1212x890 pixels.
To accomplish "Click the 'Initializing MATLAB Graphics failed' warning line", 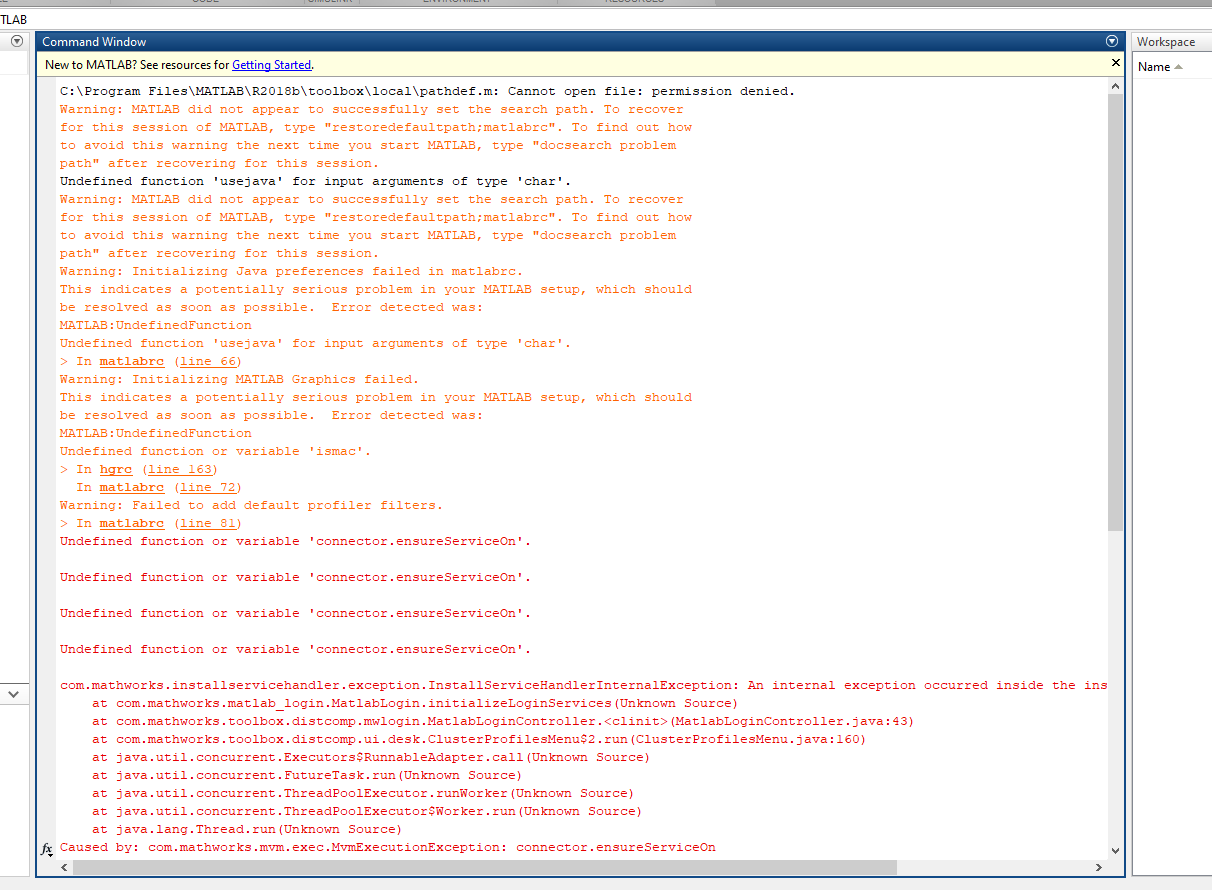I will click(x=239, y=379).
